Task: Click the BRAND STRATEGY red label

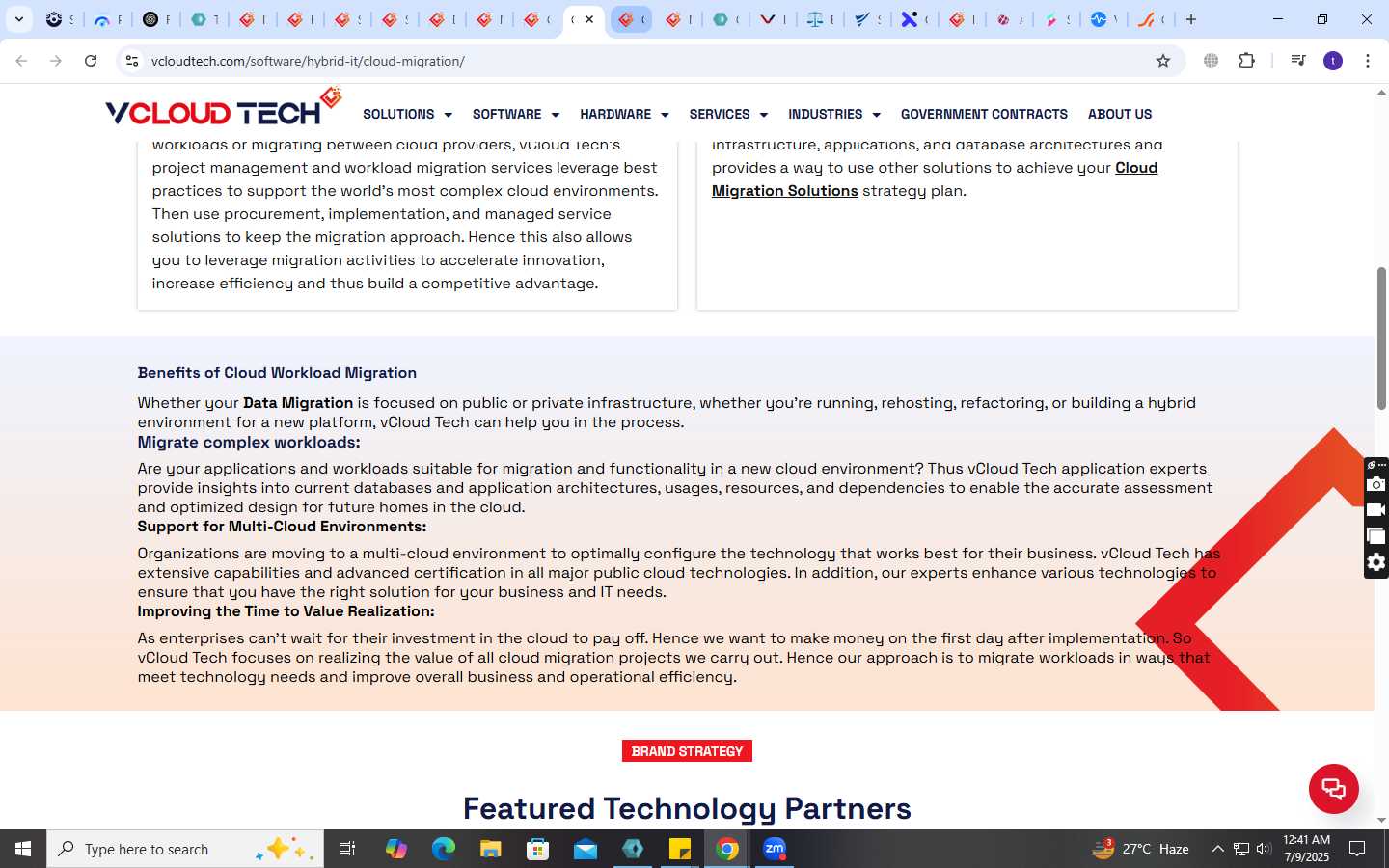Action: [687, 751]
